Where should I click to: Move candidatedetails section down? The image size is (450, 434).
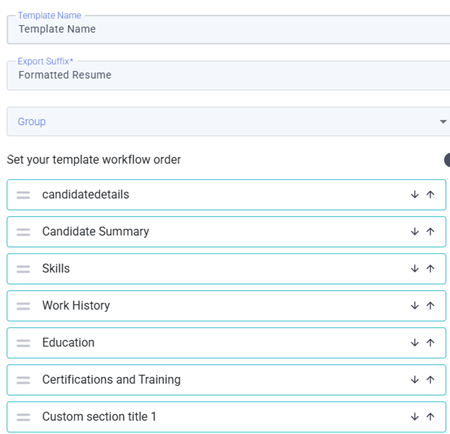[x=414, y=194]
